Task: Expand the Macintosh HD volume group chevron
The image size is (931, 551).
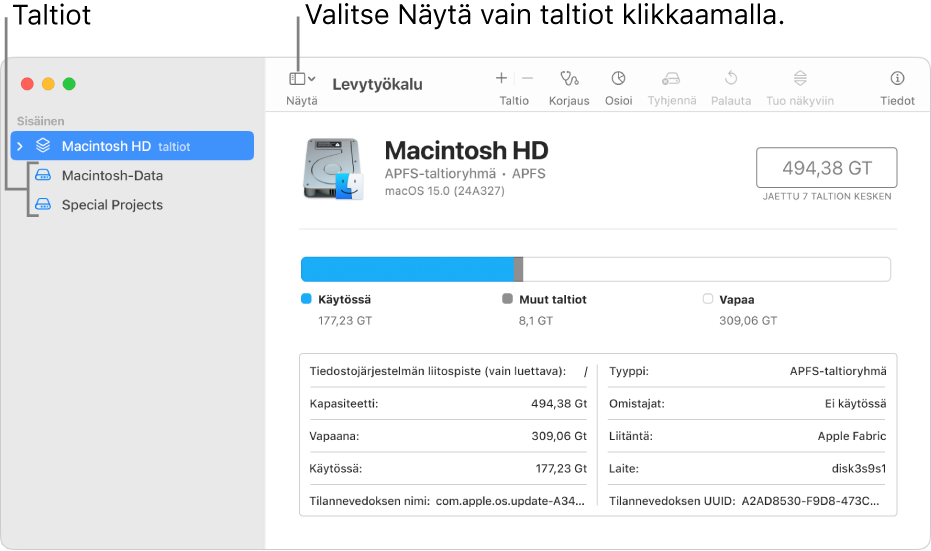Action: click(x=20, y=146)
